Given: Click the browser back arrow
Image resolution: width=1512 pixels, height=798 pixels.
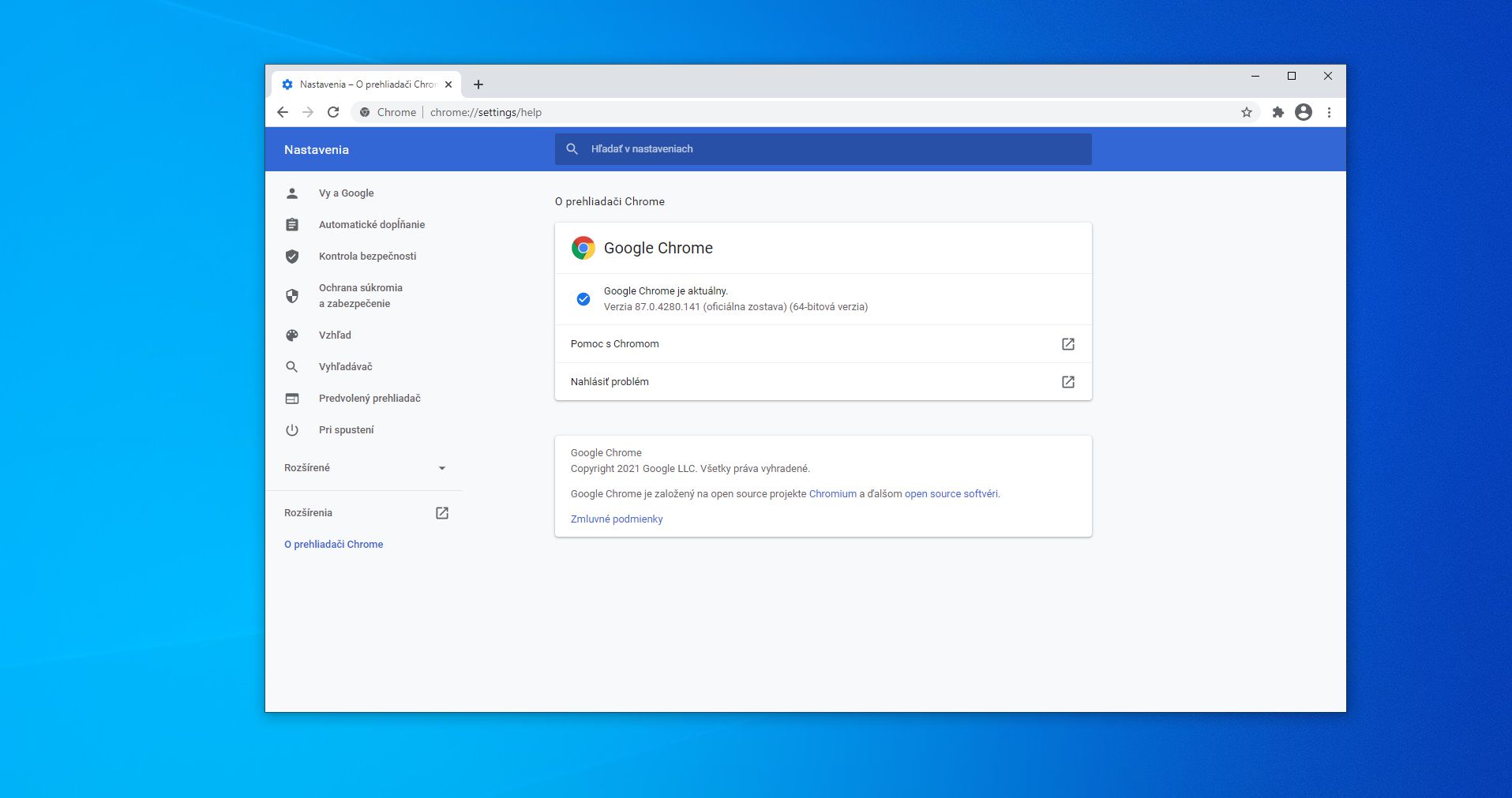Looking at the screenshot, I should pyautogui.click(x=283, y=112).
